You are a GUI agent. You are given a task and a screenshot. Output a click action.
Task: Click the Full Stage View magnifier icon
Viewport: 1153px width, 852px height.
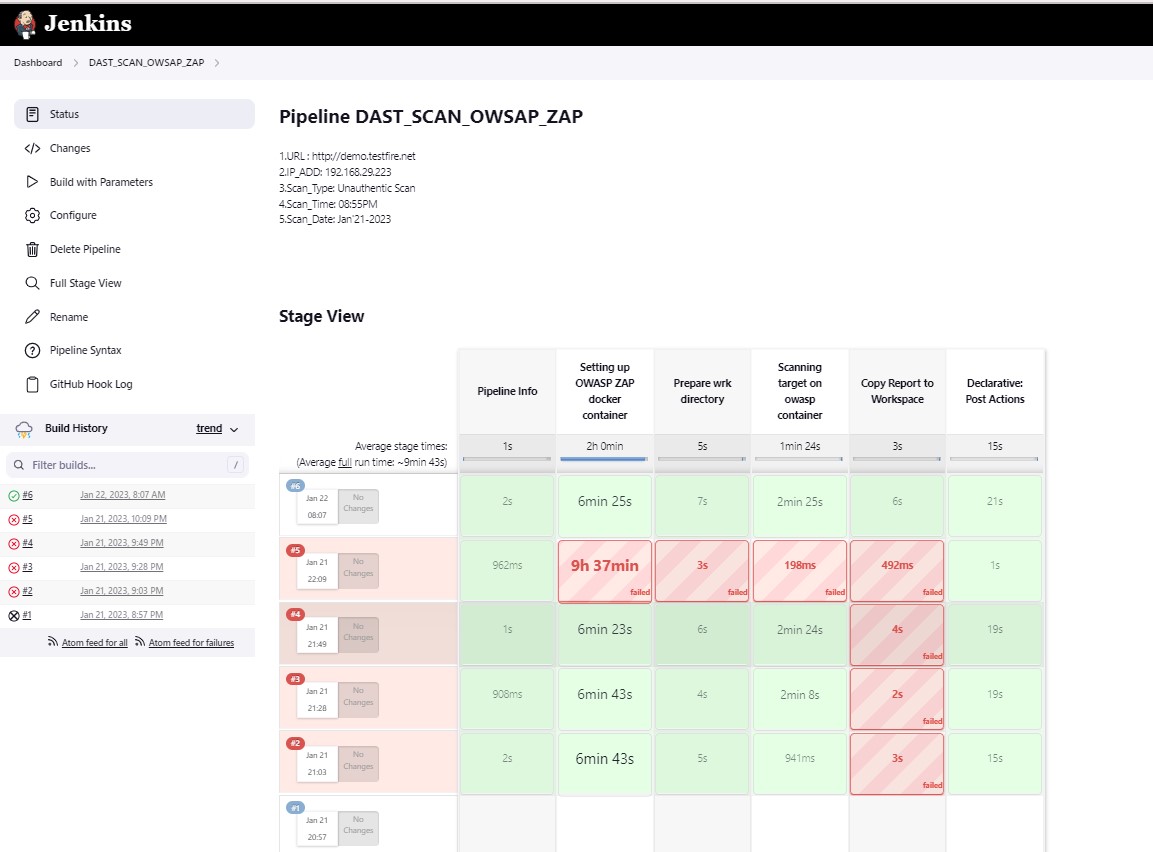pos(33,283)
